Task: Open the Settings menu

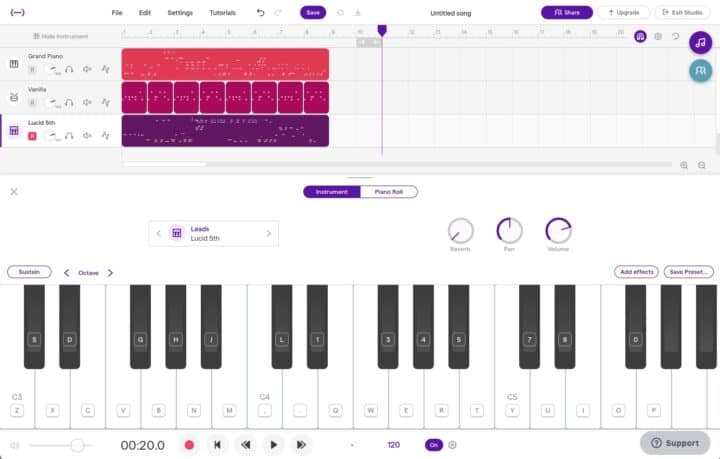Action: click(x=180, y=13)
